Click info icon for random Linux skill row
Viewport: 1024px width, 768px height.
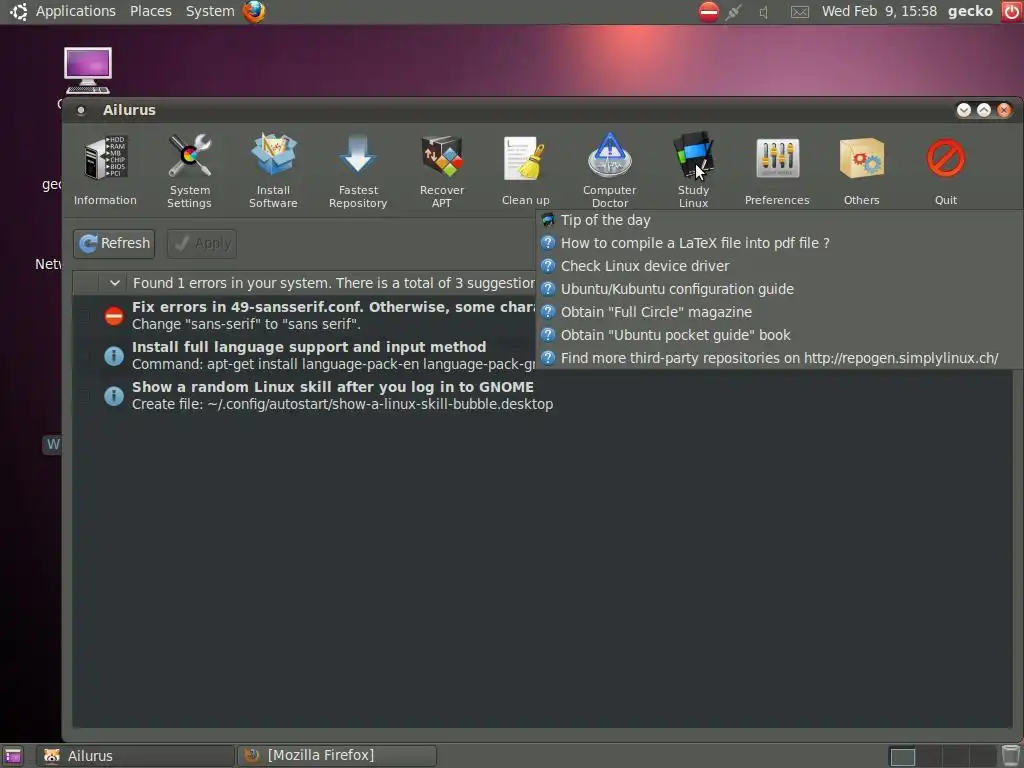pyautogui.click(x=114, y=396)
